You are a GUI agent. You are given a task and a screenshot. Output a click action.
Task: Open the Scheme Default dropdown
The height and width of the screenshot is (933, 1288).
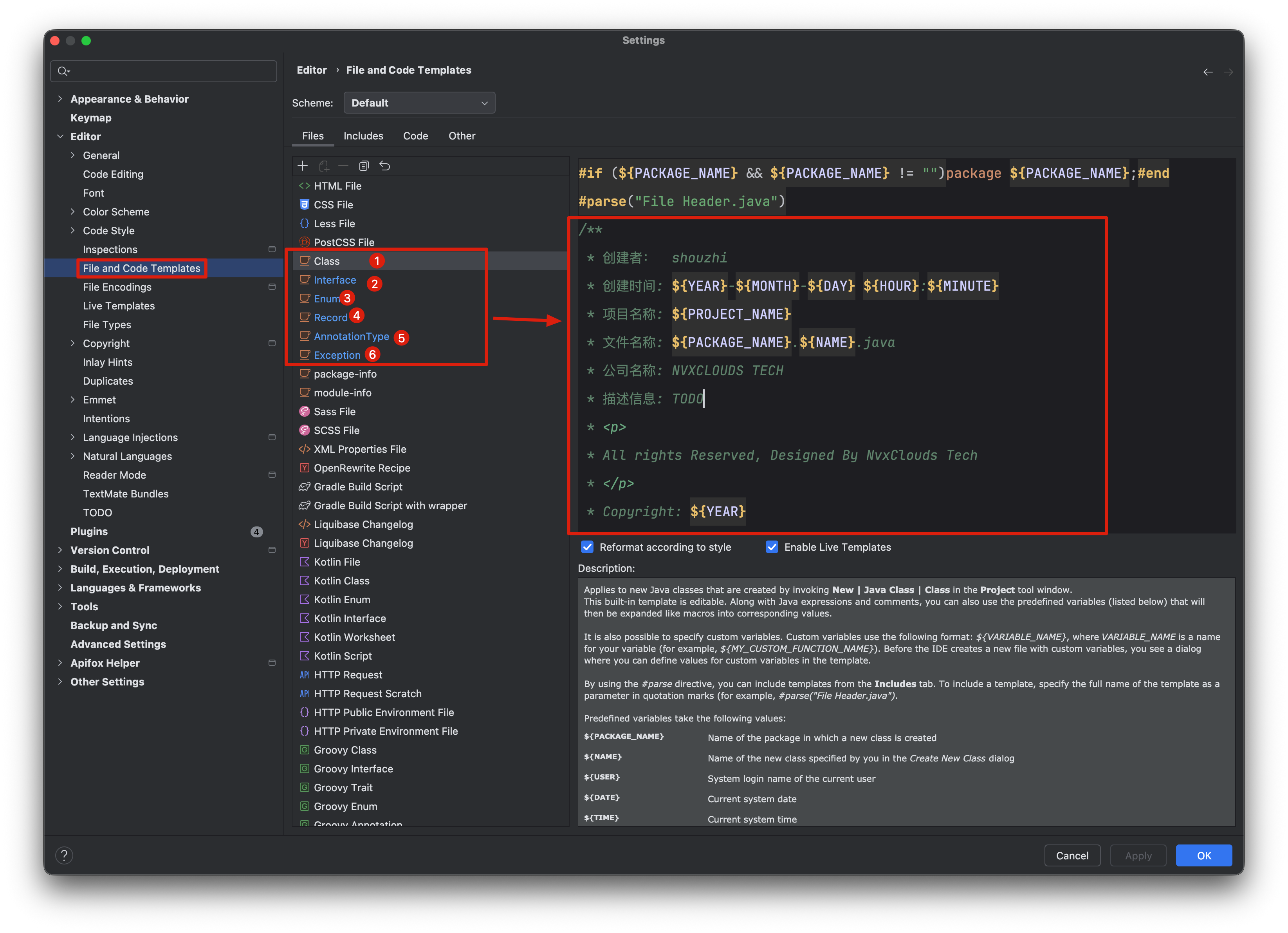[419, 103]
